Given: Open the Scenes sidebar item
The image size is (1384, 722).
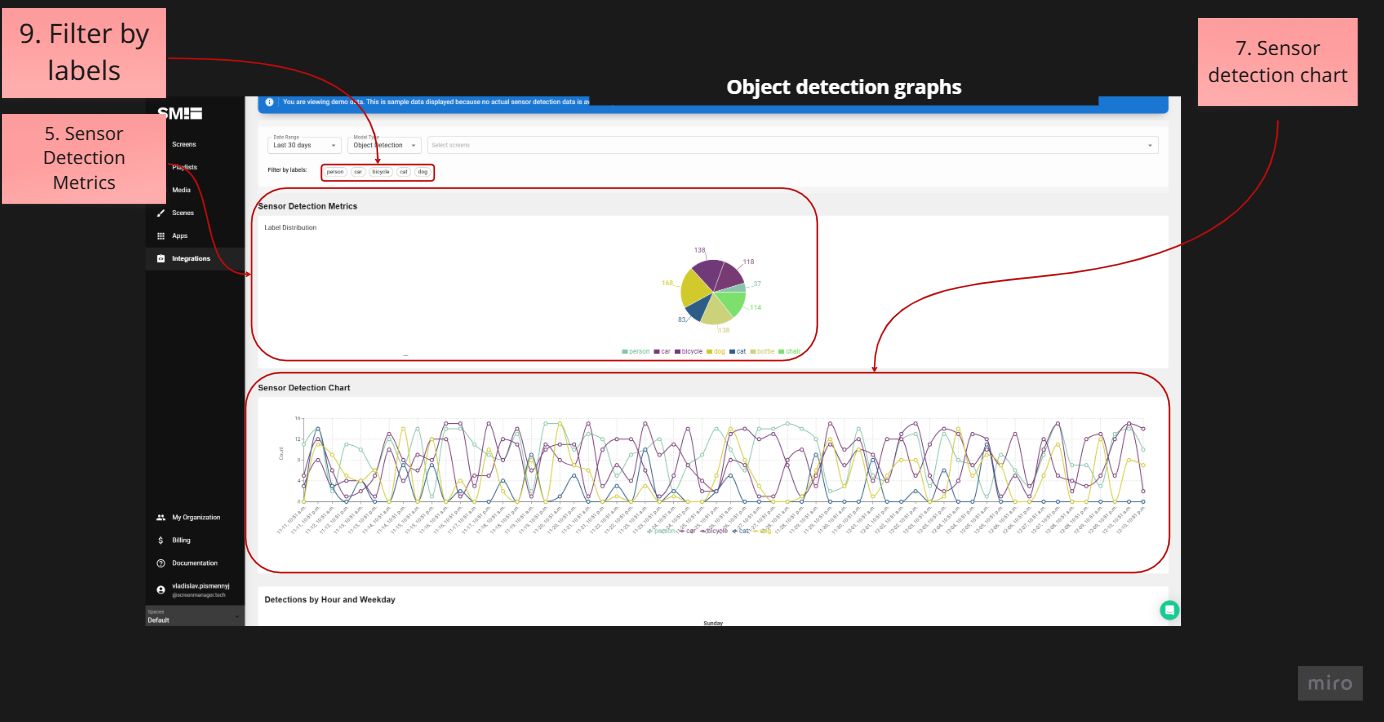Looking at the screenshot, I should coord(183,213).
